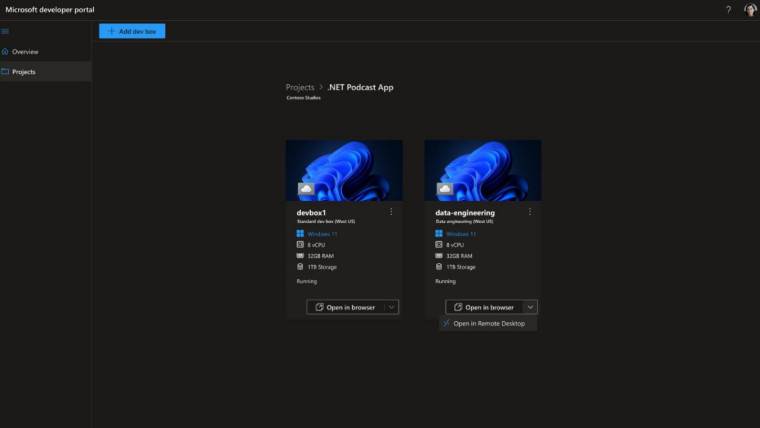Click 32GB RAM text on devbox1
The height and width of the screenshot is (428, 760).
click(320, 256)
